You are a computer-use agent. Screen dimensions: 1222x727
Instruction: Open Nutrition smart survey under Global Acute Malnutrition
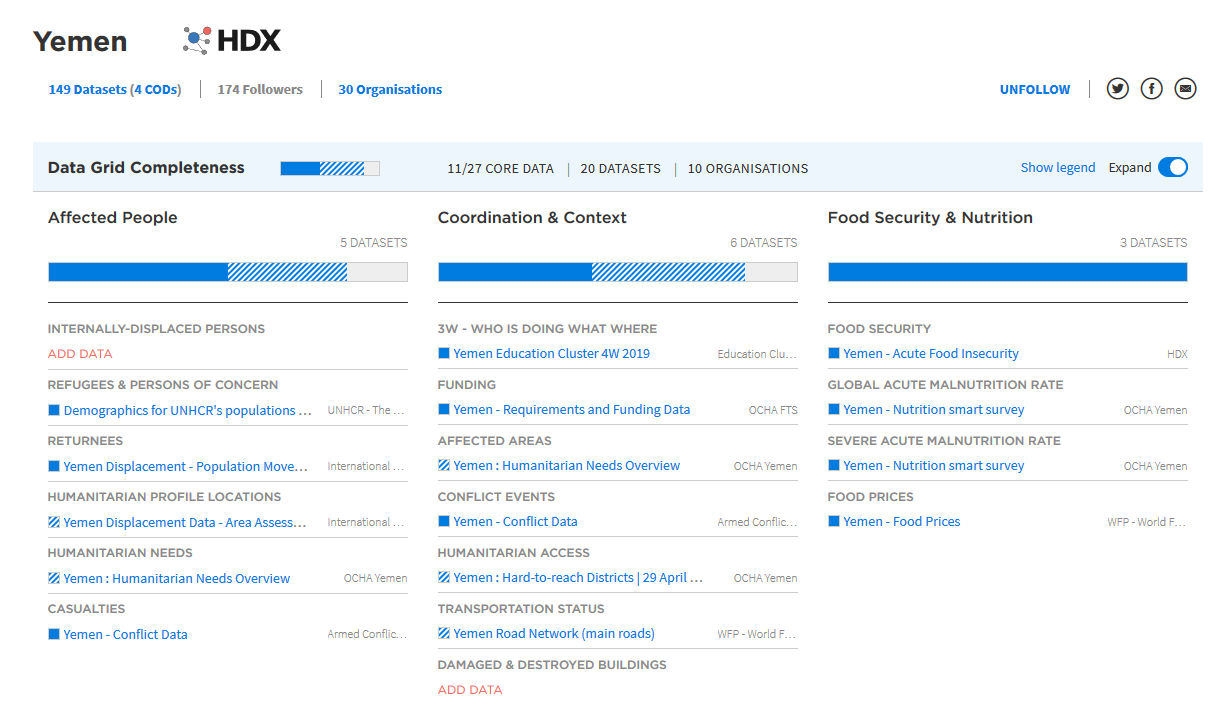(x=934, y=409)
